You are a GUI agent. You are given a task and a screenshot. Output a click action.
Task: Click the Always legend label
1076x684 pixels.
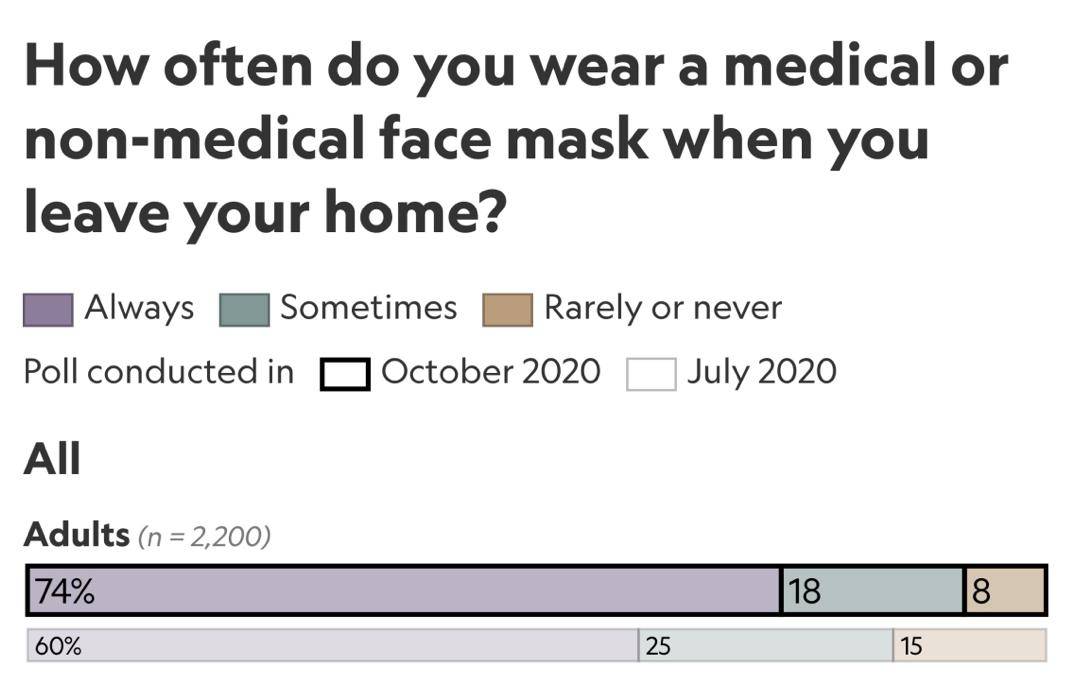pyautogui.click(x=139, y=308)
